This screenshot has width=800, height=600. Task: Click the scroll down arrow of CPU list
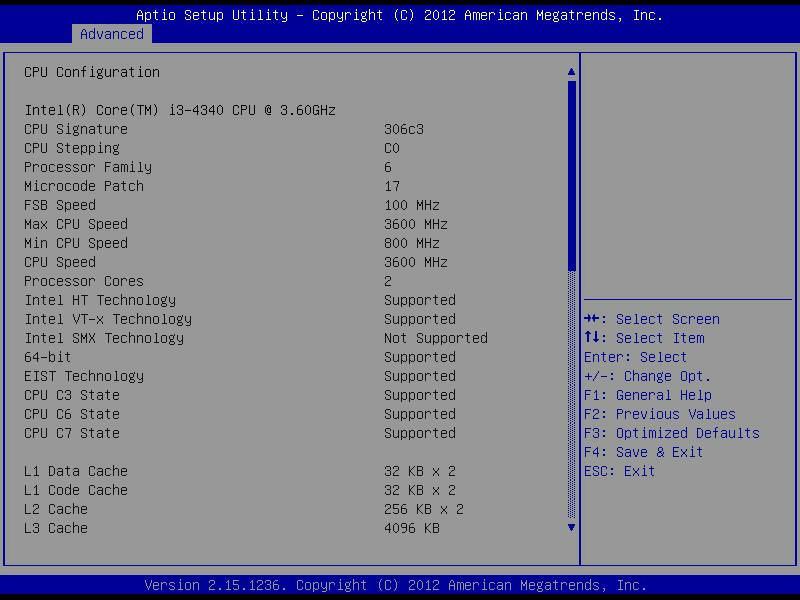pyautogui.click(x=571, y=528)
